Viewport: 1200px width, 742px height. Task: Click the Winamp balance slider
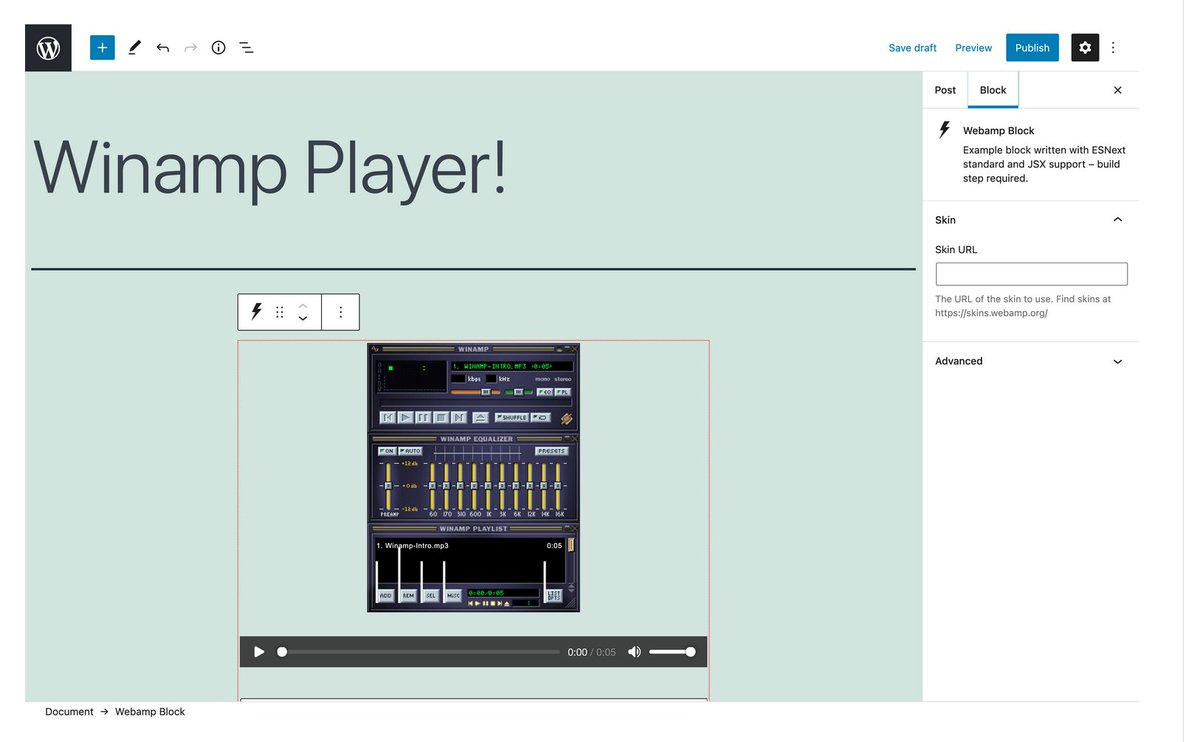[x=518, y=392]
